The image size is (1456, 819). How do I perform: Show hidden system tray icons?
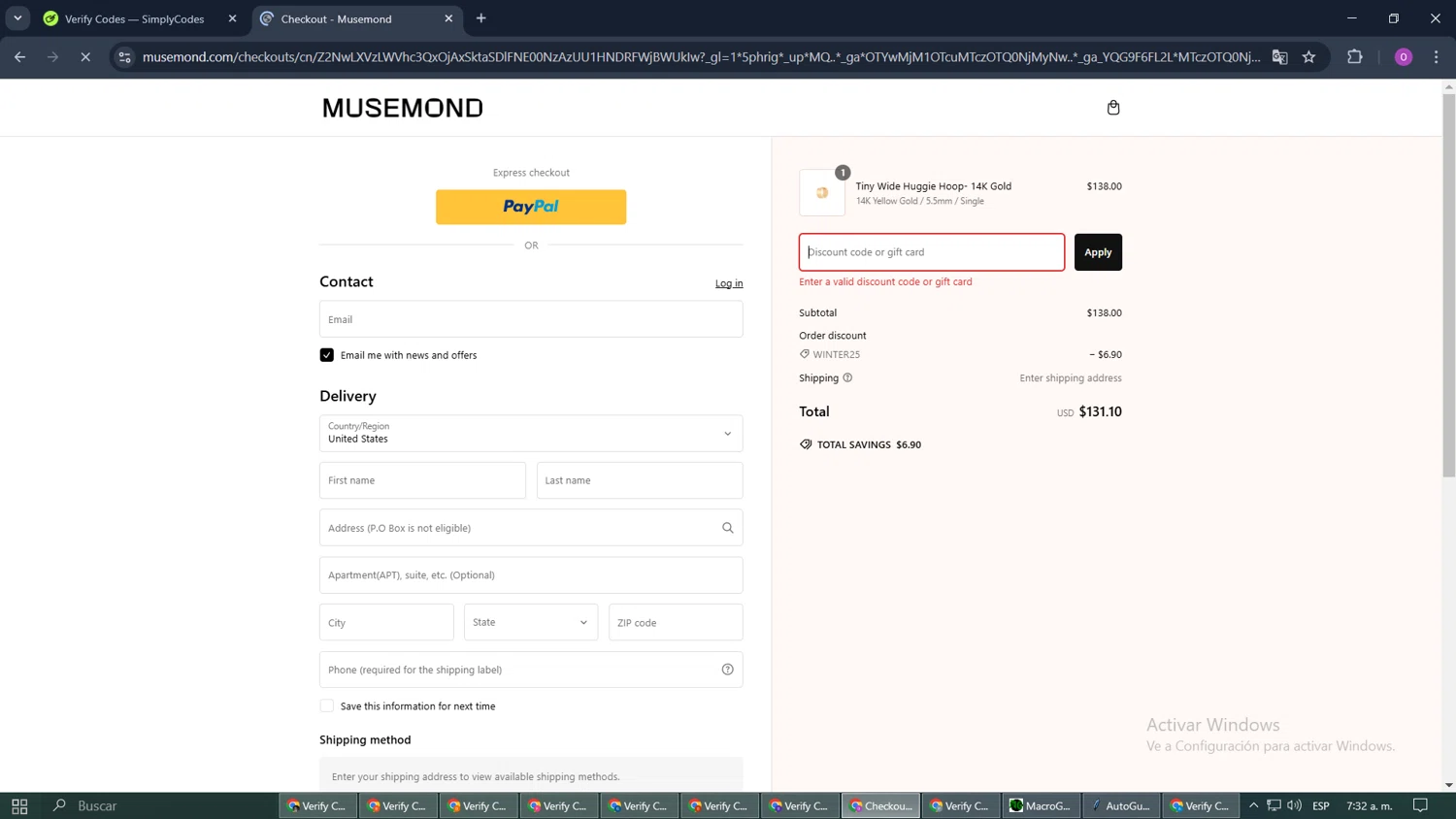coord(1253,805)
